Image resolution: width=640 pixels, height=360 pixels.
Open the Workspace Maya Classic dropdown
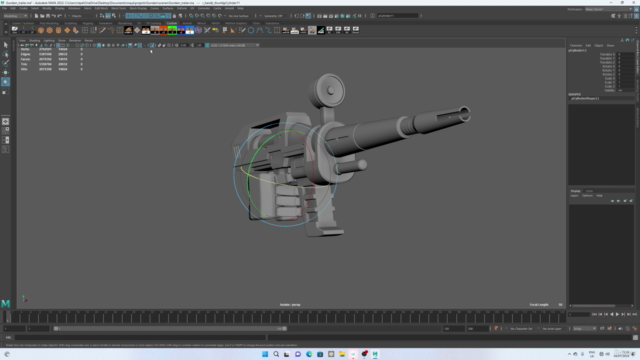pyautogui.click(x=608, y=9)
